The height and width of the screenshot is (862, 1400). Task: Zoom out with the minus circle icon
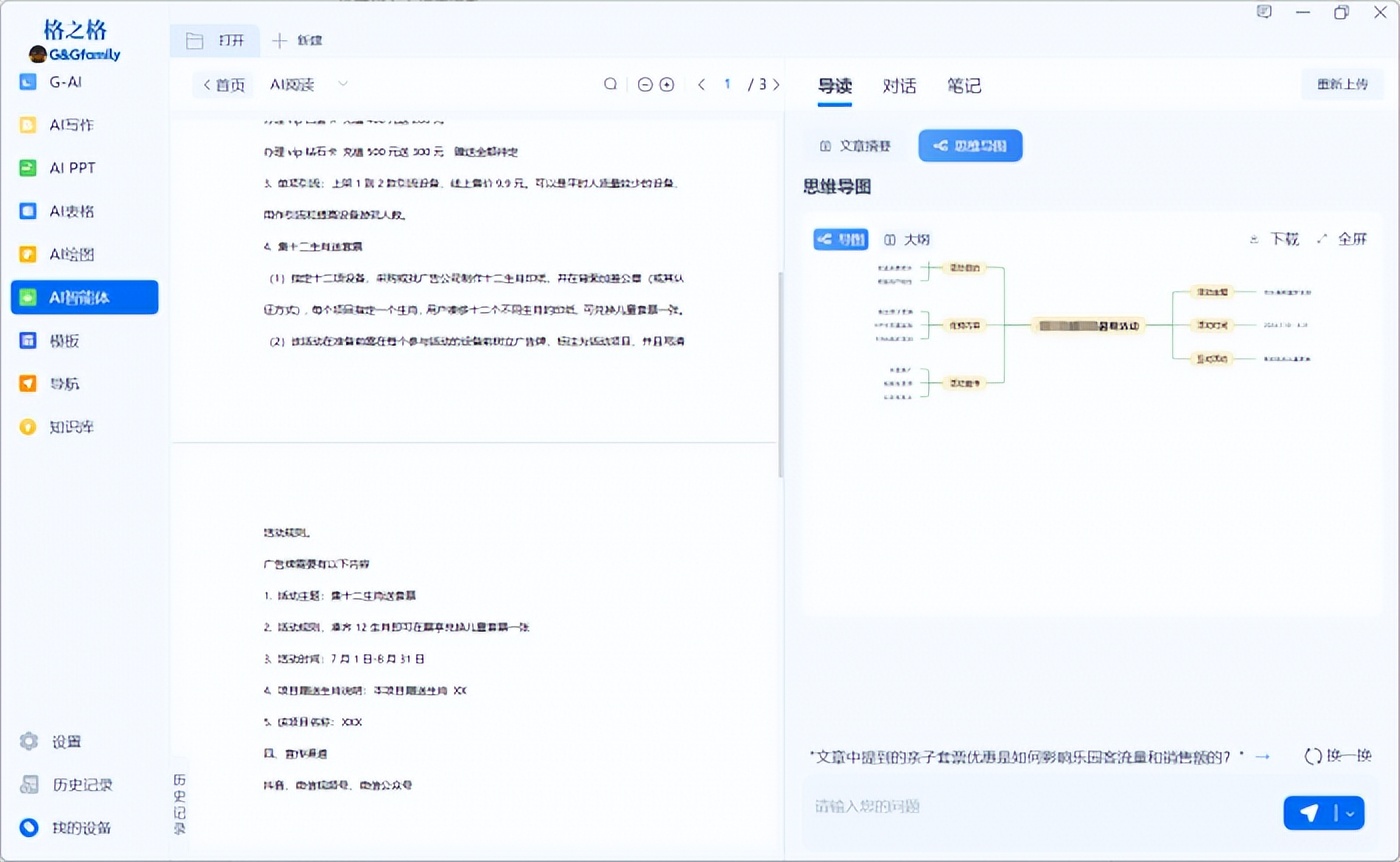645,85
